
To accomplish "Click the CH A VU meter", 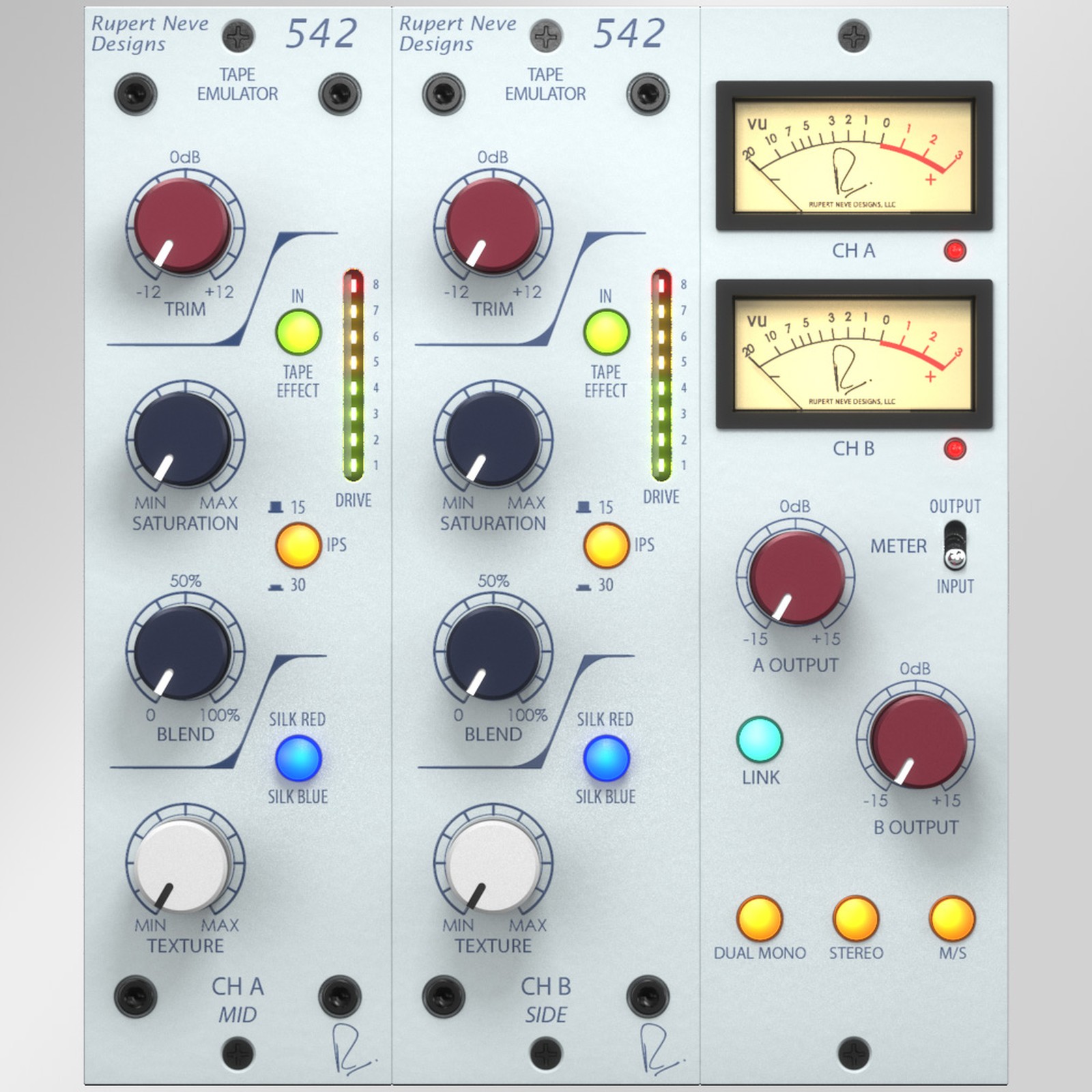I will pos(853,156).
